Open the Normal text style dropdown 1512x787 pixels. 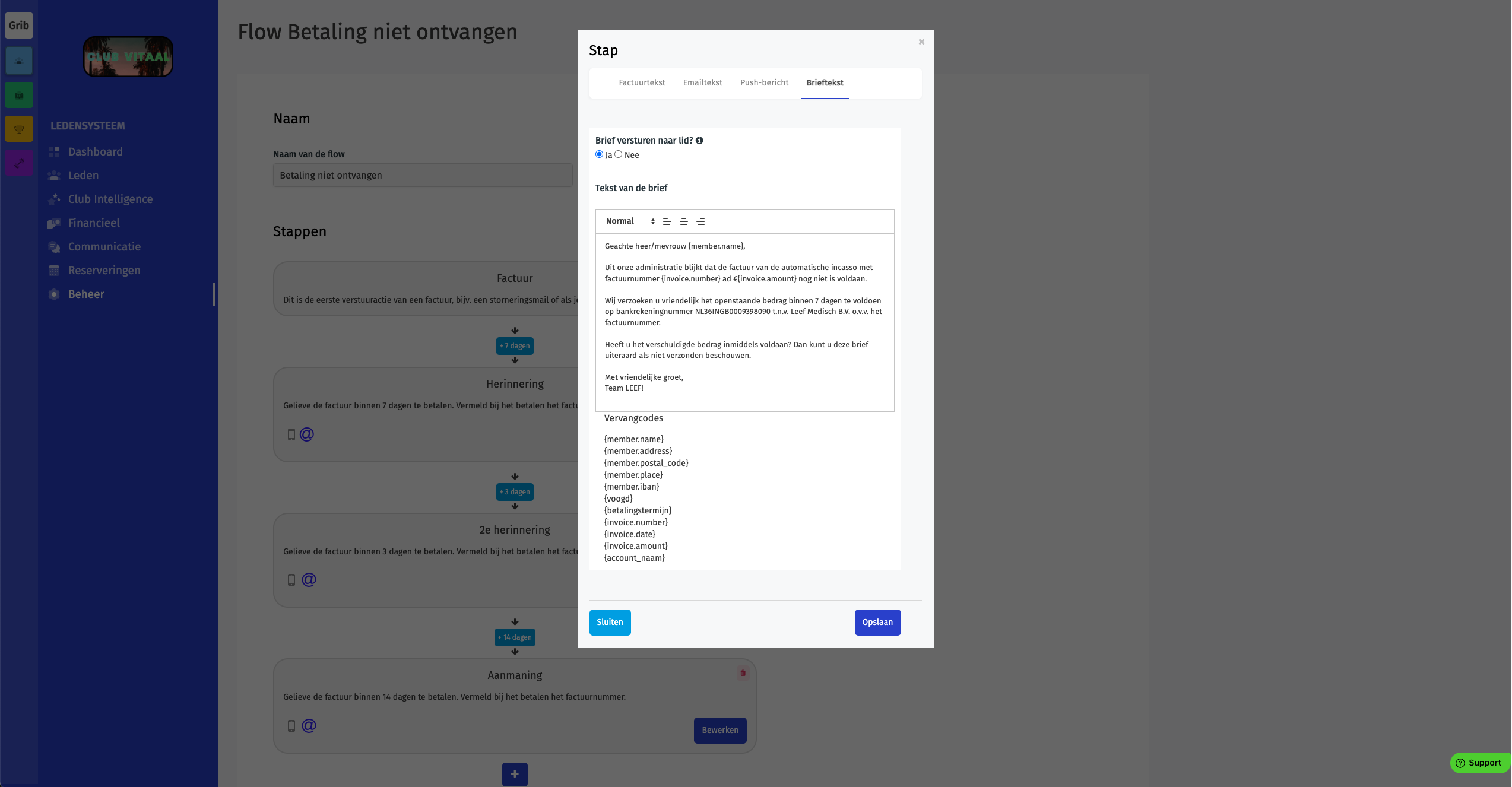[630, 221]
